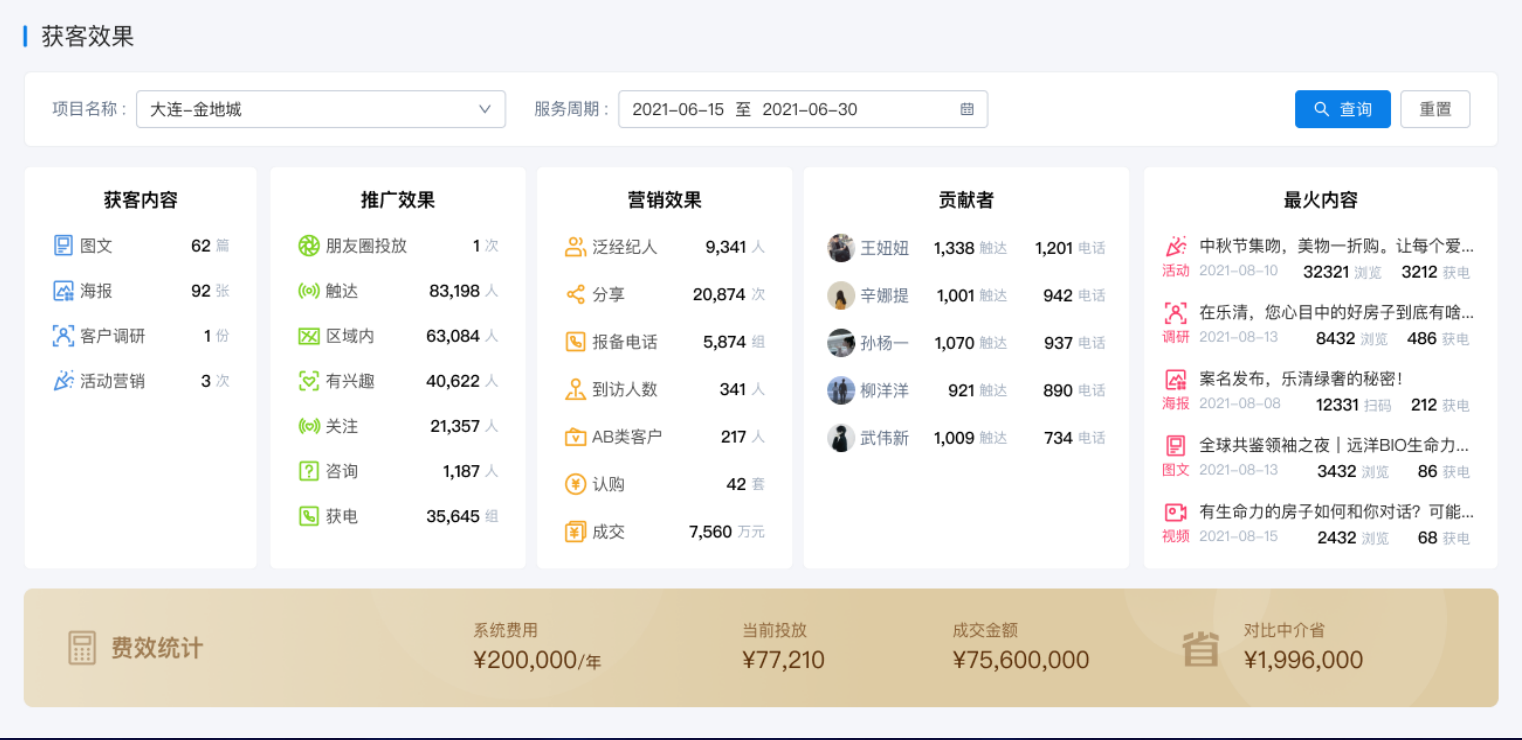Click the 成交 yen document icon
This screenshot has width=1522, height=740.
tap(575, 532)
